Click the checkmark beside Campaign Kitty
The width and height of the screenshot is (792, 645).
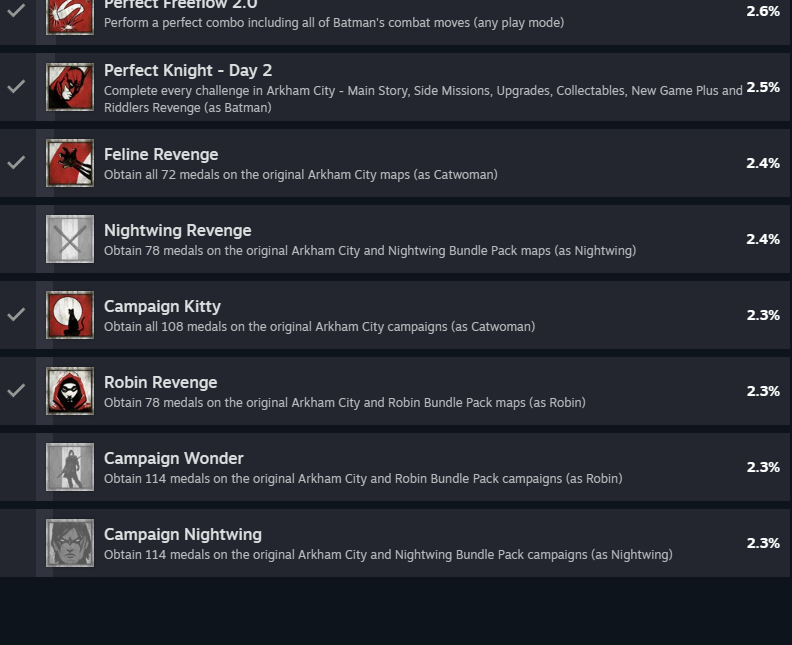tap(16, 314)
